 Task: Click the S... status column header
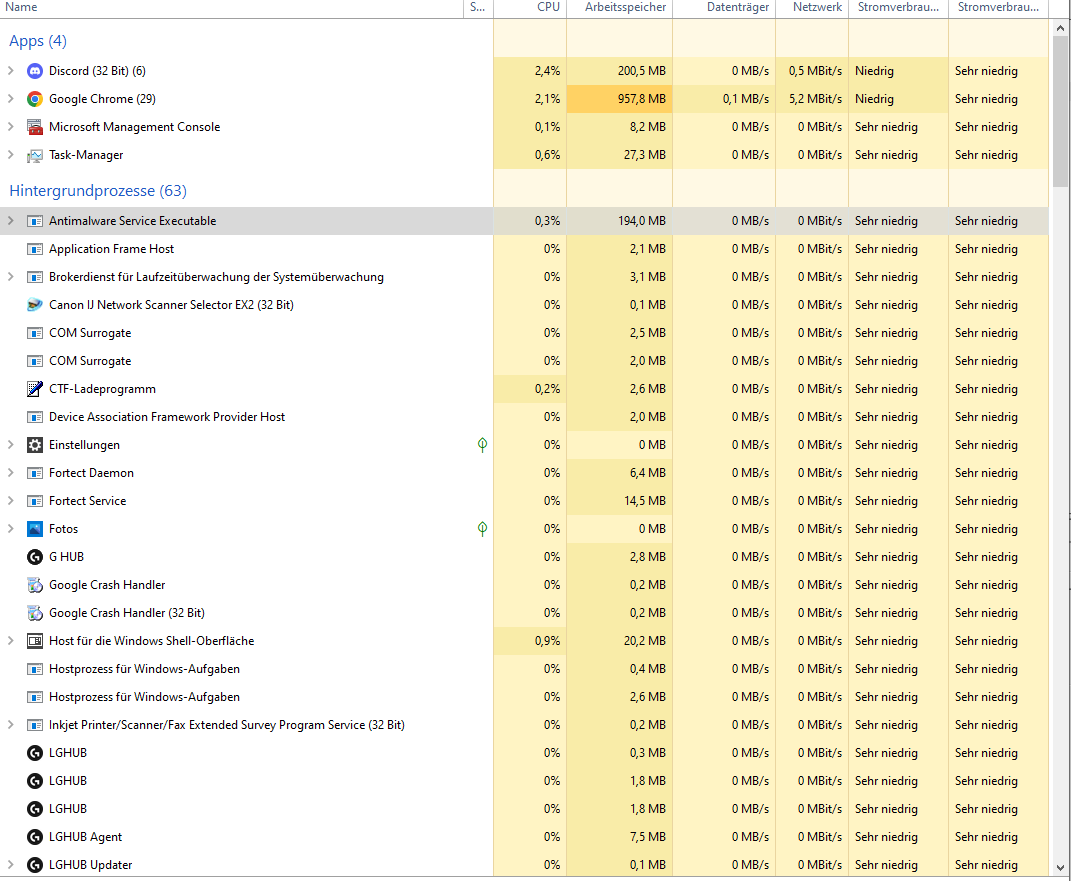[x=478, y=8]
